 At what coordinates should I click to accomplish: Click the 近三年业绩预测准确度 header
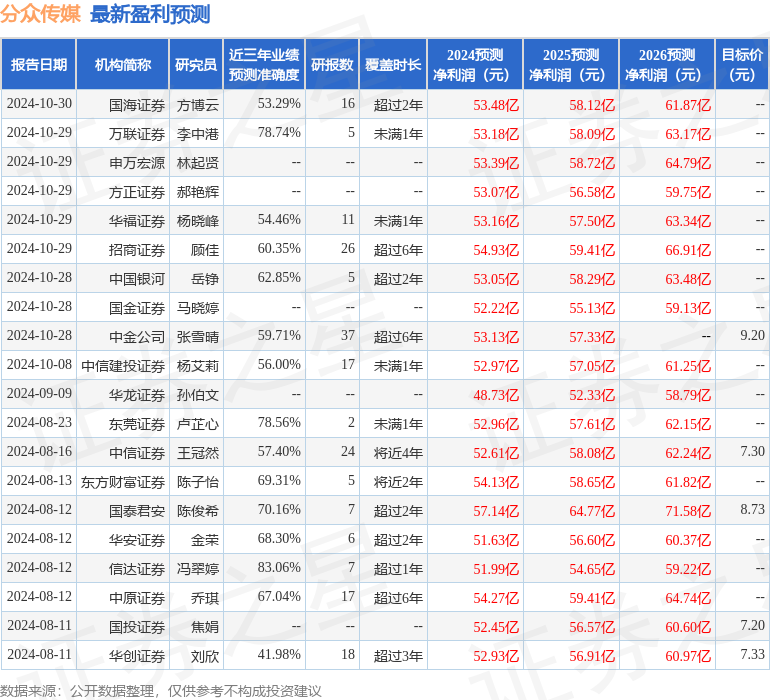click(x=264, y=65)
